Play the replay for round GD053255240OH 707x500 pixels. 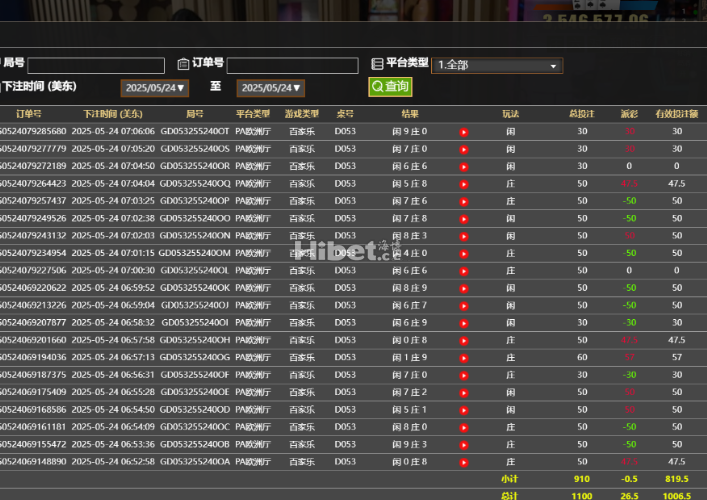pyautogui.click(x=463, y=340)
